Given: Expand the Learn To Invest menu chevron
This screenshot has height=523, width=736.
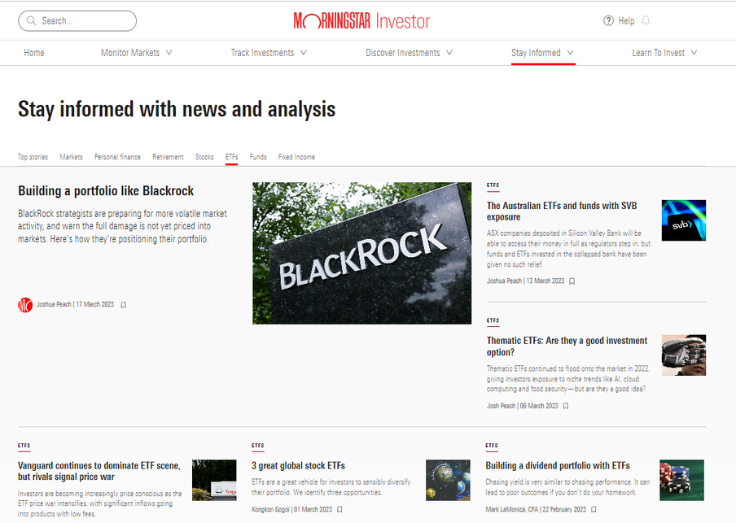Looking at the screenshot, I should point(694,53).
